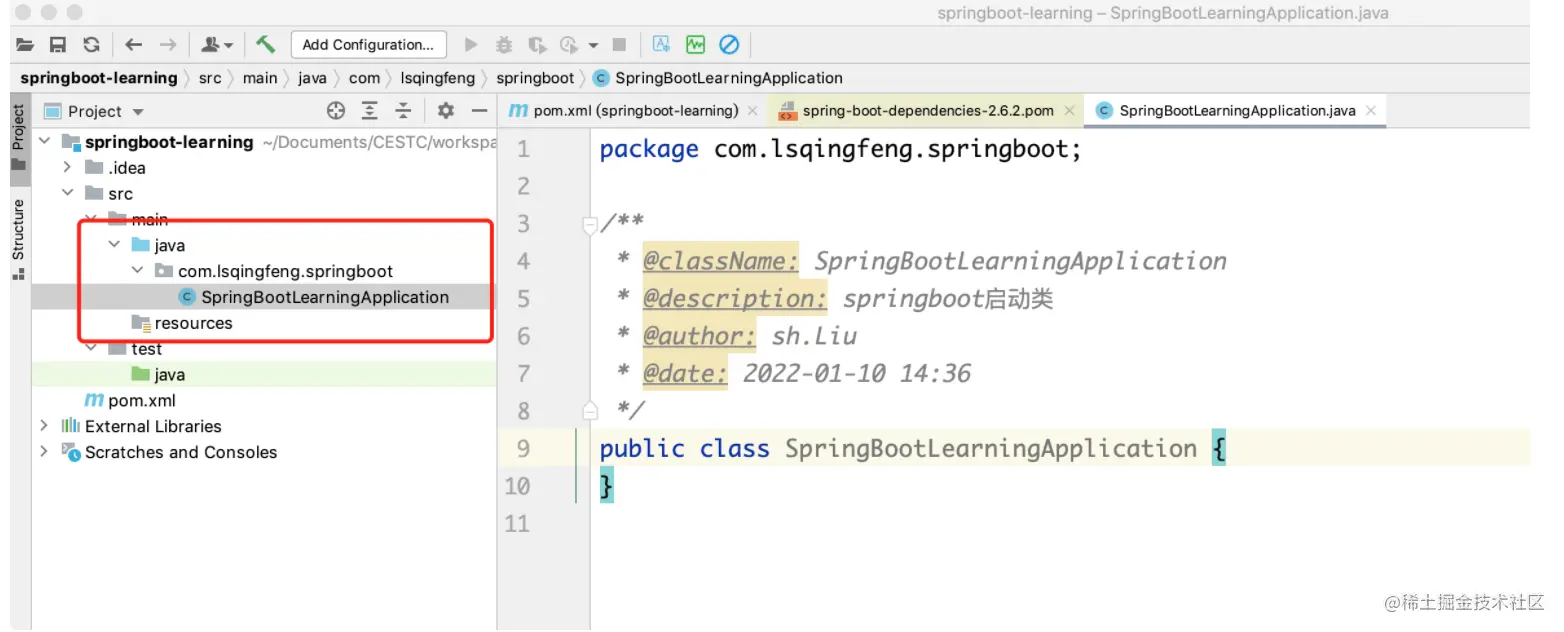The width and height of the screenshot is (1564, 632).
Task: Collapse the src folder in the tree
Action: 68,194
